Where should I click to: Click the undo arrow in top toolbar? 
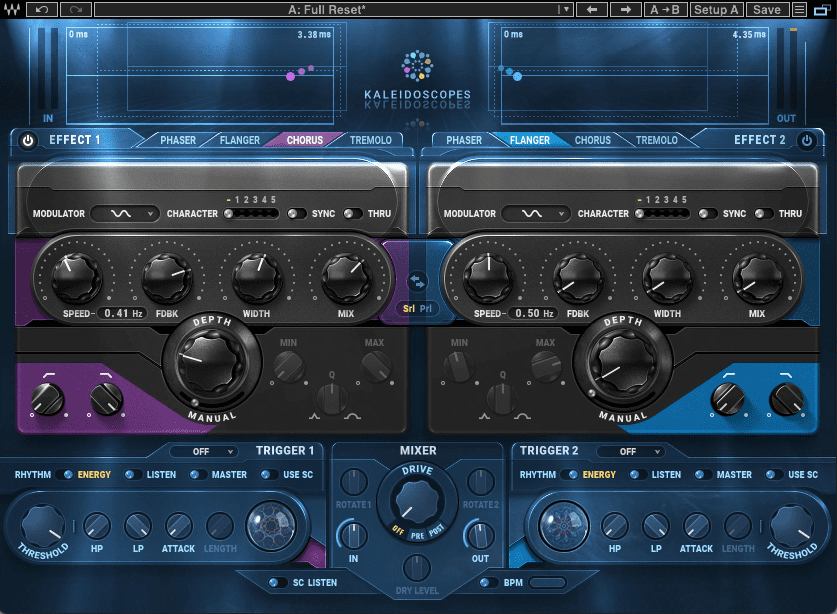(42, 9)
